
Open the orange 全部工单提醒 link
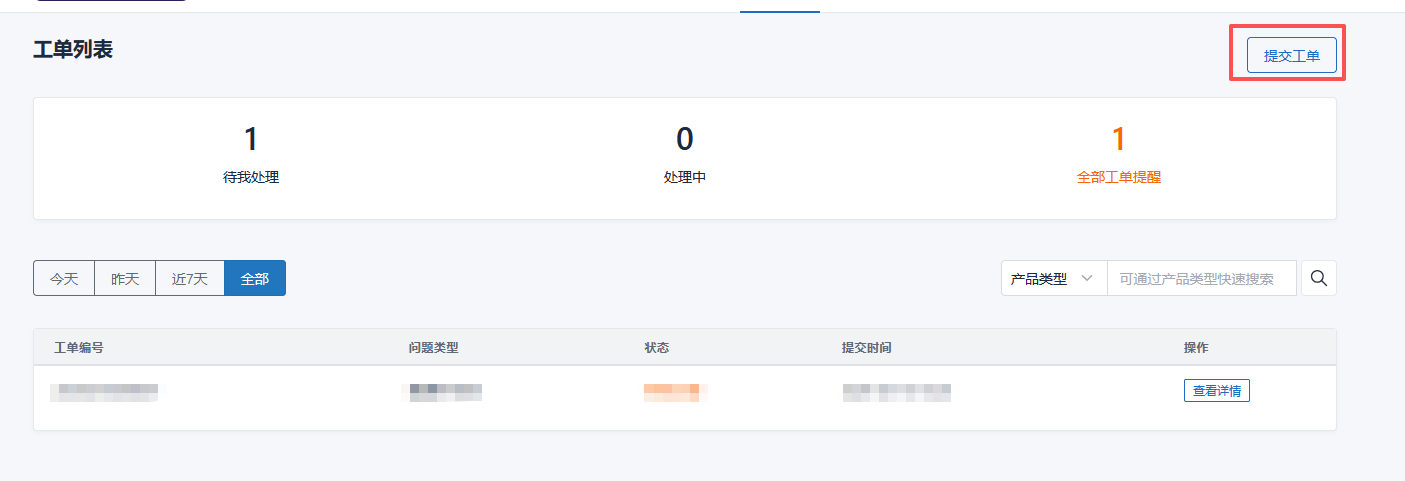(1118, 177)
